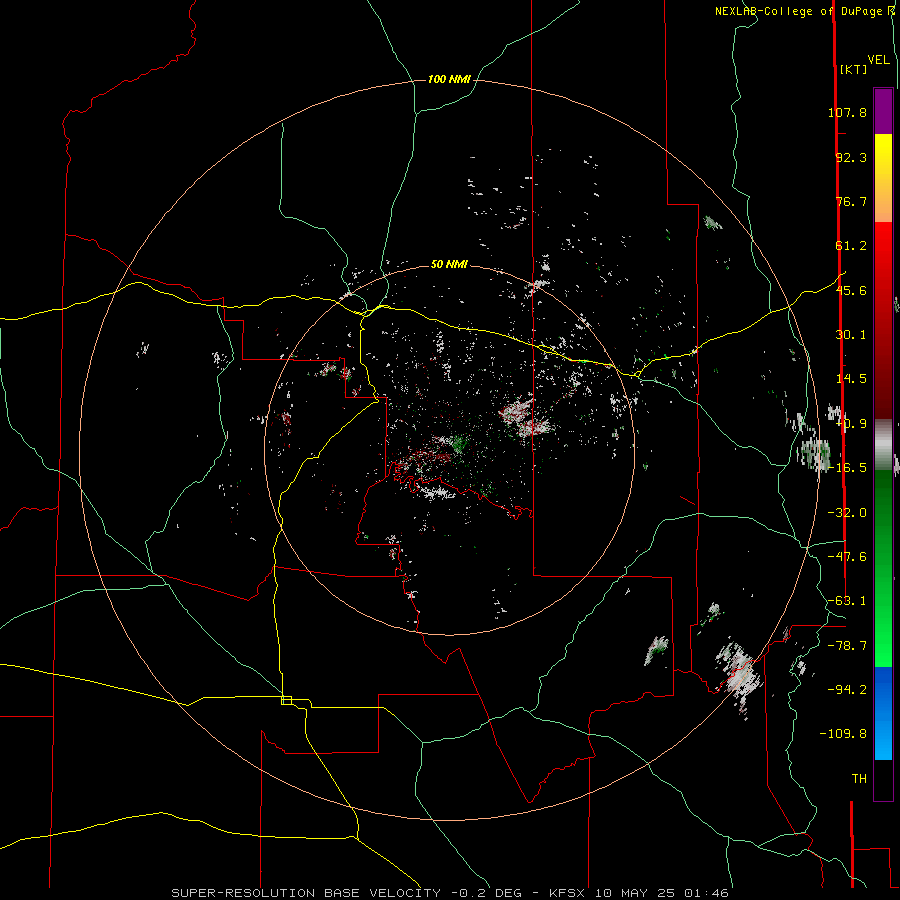Click the 100 NMI range ring label

[449, 79]
